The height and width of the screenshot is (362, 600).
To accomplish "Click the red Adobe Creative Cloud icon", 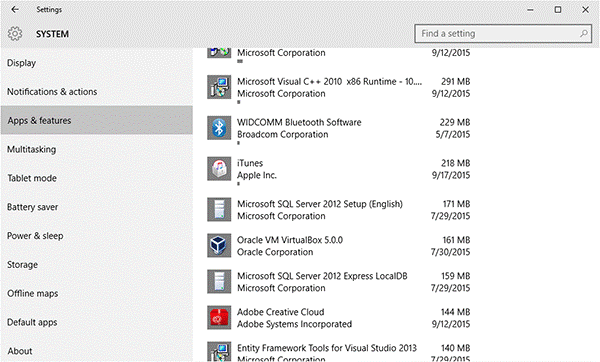I will pos(219,317).
